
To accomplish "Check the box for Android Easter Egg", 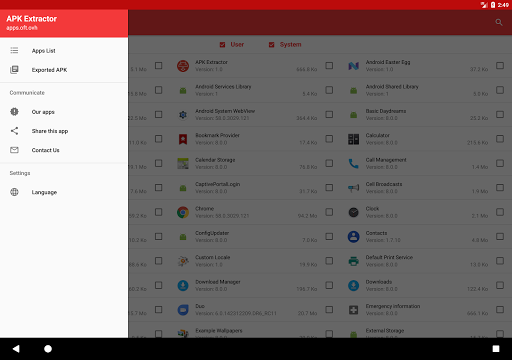I will (500, 65).
